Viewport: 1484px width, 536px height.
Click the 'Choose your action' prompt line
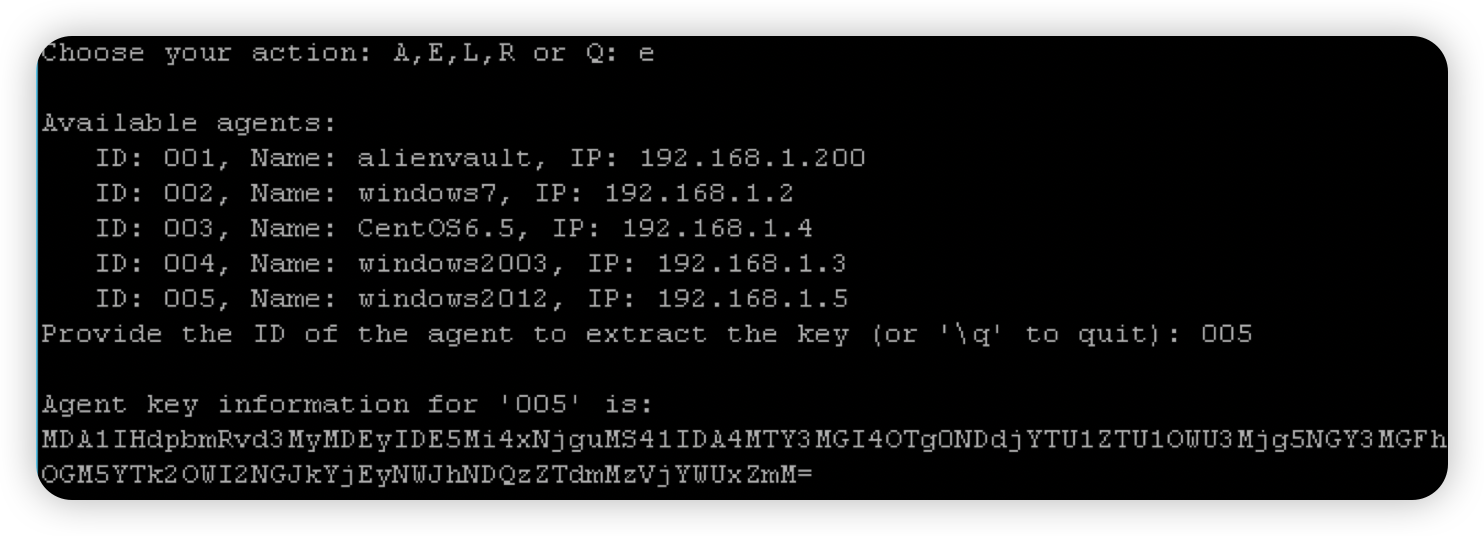pos(347,54)
